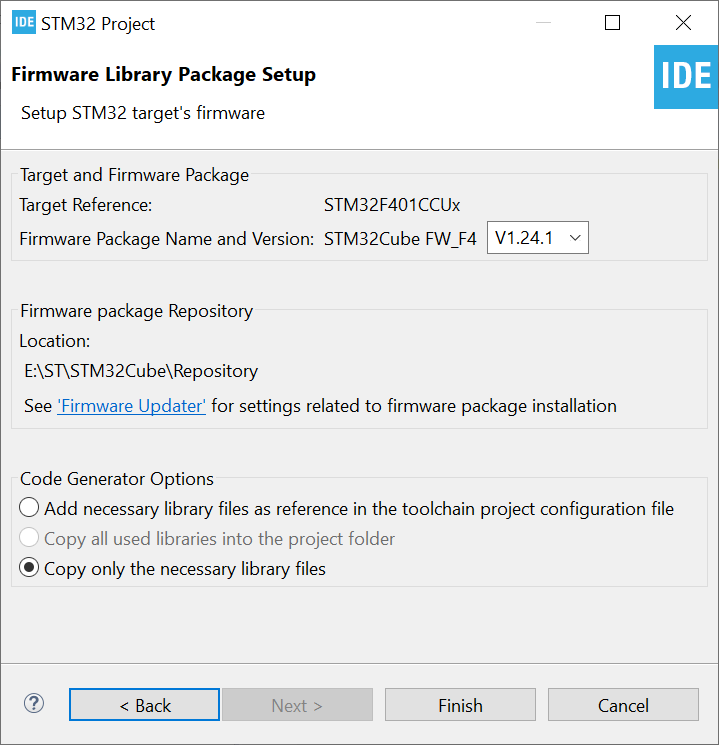Viewport: 719px width, 745px height.
Task: Click the 'STM32Cube FW_F4' package name
Action: pos(400,239)
